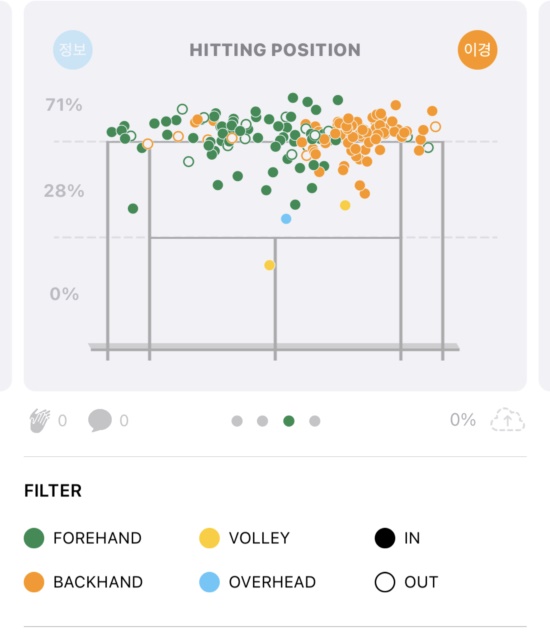Tap the clapping hands applause icon
Image resolution: width=550 pixels, height=641 pixels.
pos(40,420)
